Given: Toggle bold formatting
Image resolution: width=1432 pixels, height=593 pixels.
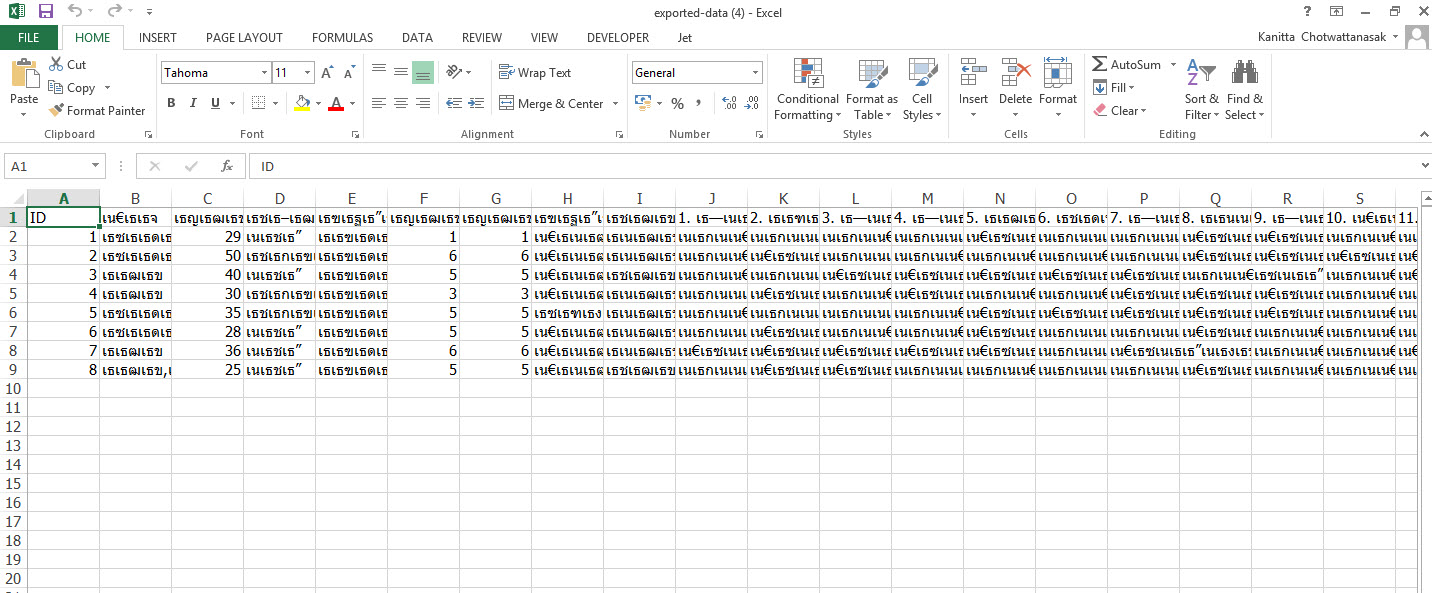Looking at the screenshot, I should (171, 103).
